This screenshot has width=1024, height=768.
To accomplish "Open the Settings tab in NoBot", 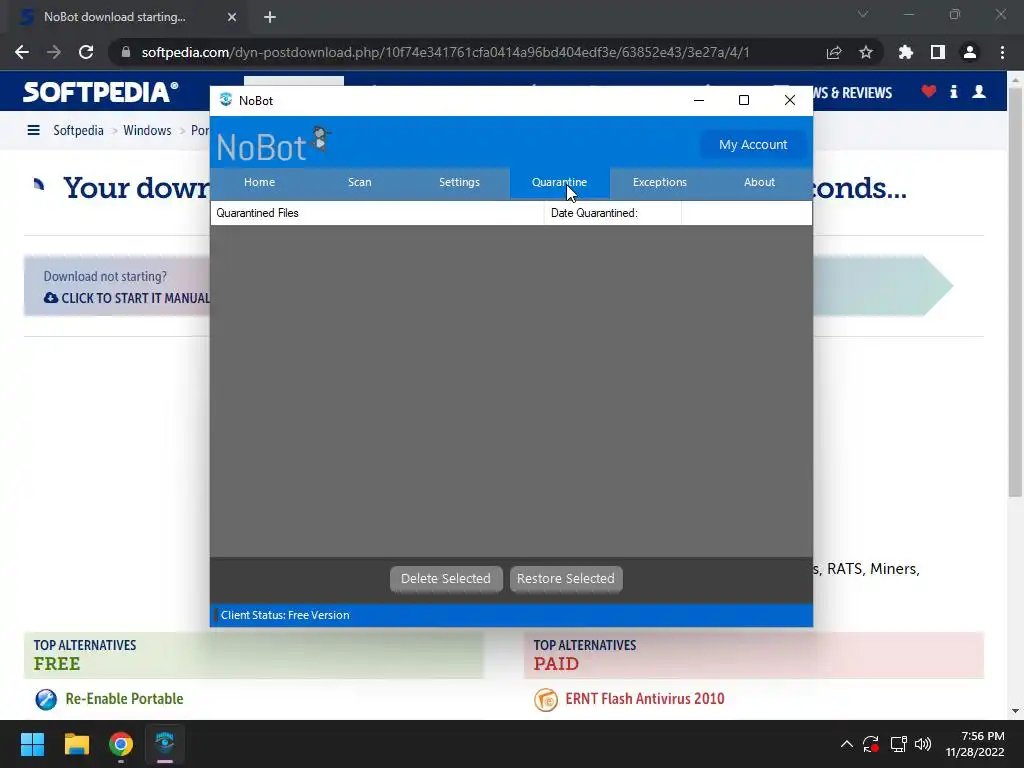I will point(459,182).
